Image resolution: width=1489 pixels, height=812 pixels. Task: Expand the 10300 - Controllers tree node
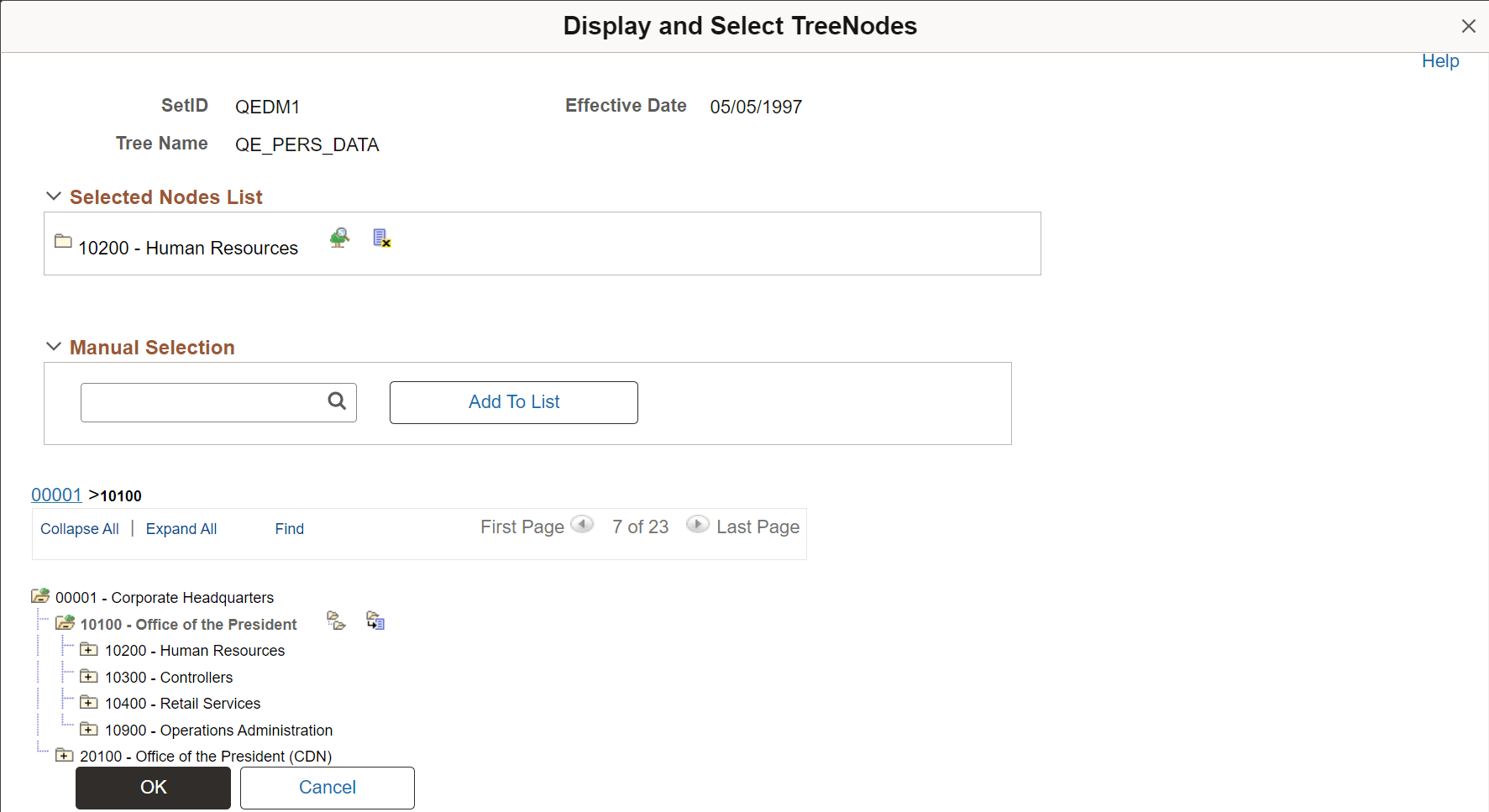(88, 675)
